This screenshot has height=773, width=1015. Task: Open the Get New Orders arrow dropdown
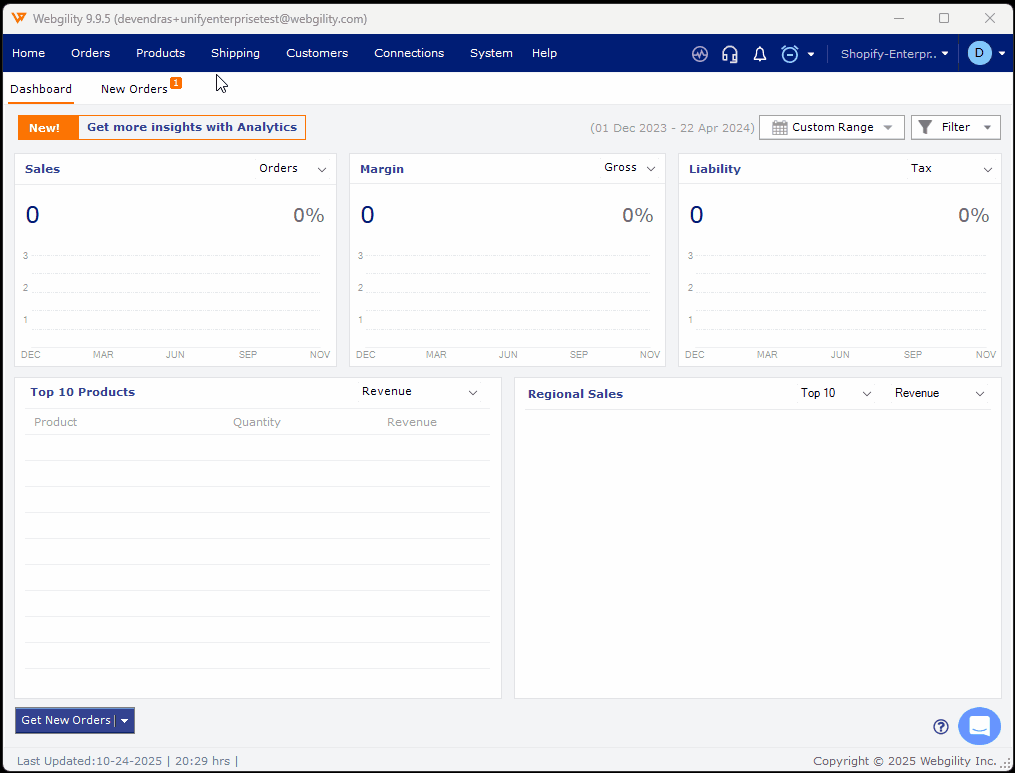125,720
